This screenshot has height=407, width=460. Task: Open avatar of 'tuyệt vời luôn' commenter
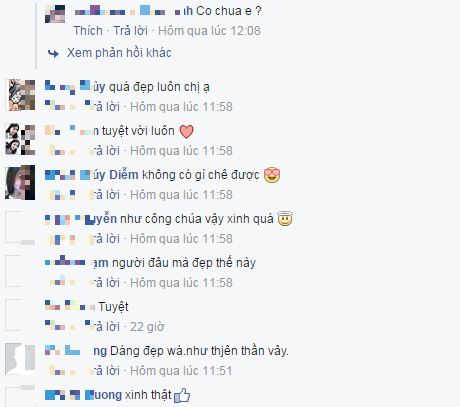[x=20, y=139]
